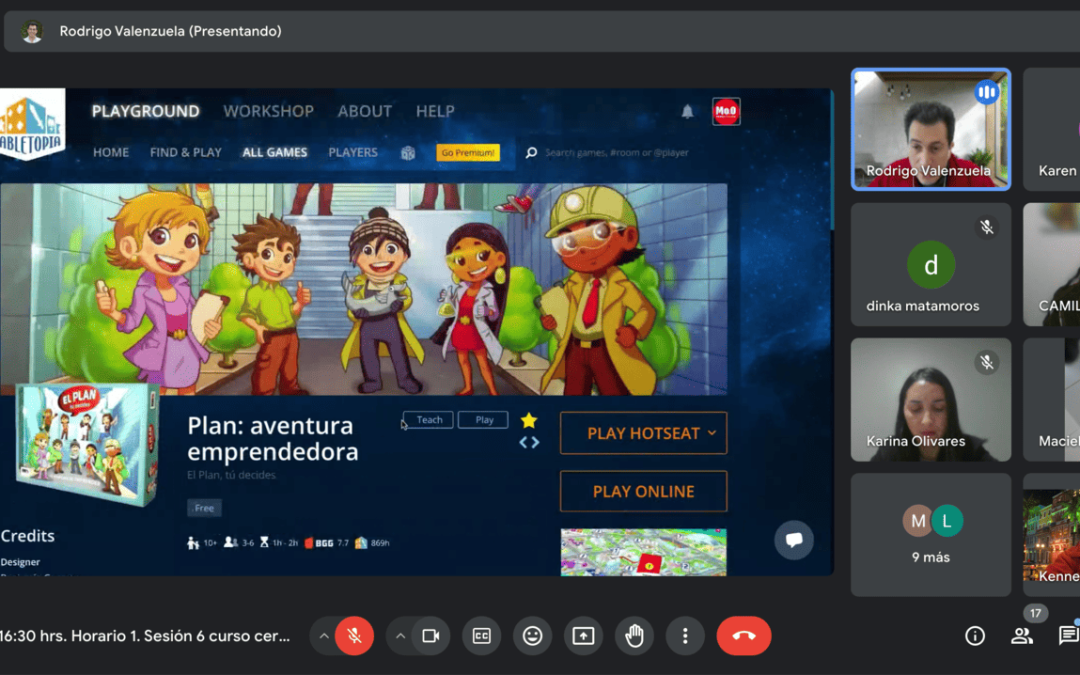
Task: Click the character banner image
Action: [x=364, y=289]
